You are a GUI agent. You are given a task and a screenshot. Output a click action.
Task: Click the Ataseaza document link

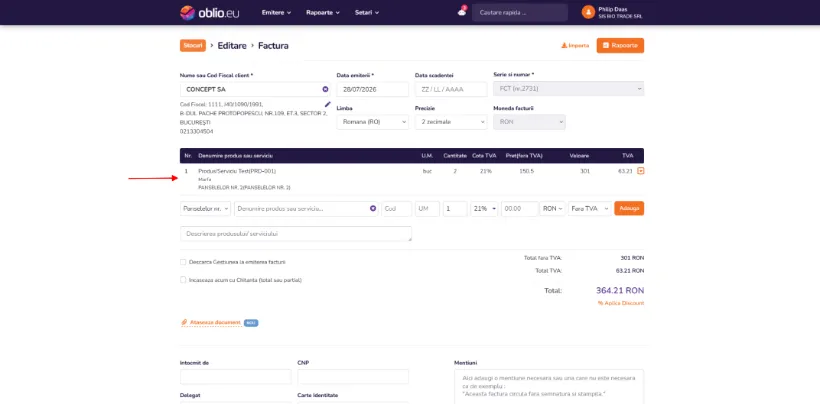click(215, 322)
